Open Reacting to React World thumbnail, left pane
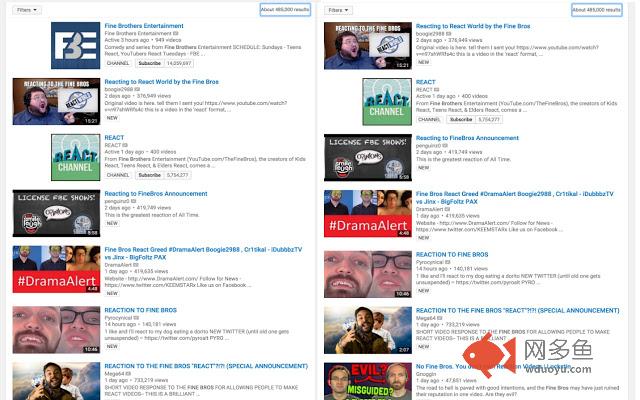Image resolution: width=640 pixels, height=400 pixels. click(56, 101)
